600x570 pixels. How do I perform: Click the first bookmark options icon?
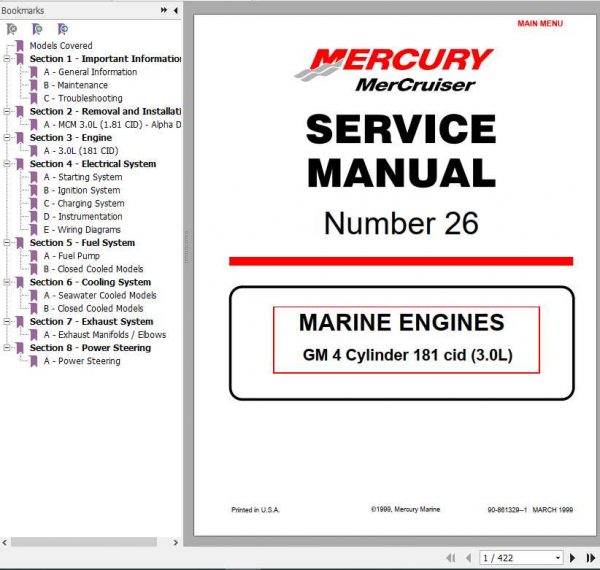[12, 29]
